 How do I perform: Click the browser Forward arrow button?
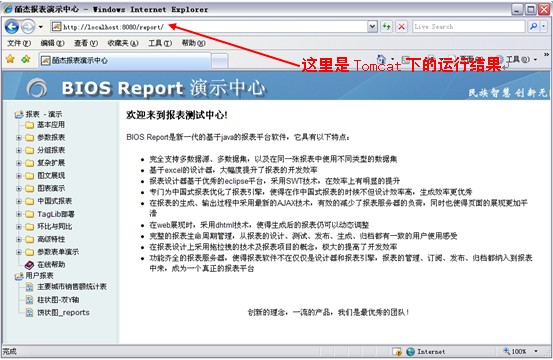click(x=28, y=27)
